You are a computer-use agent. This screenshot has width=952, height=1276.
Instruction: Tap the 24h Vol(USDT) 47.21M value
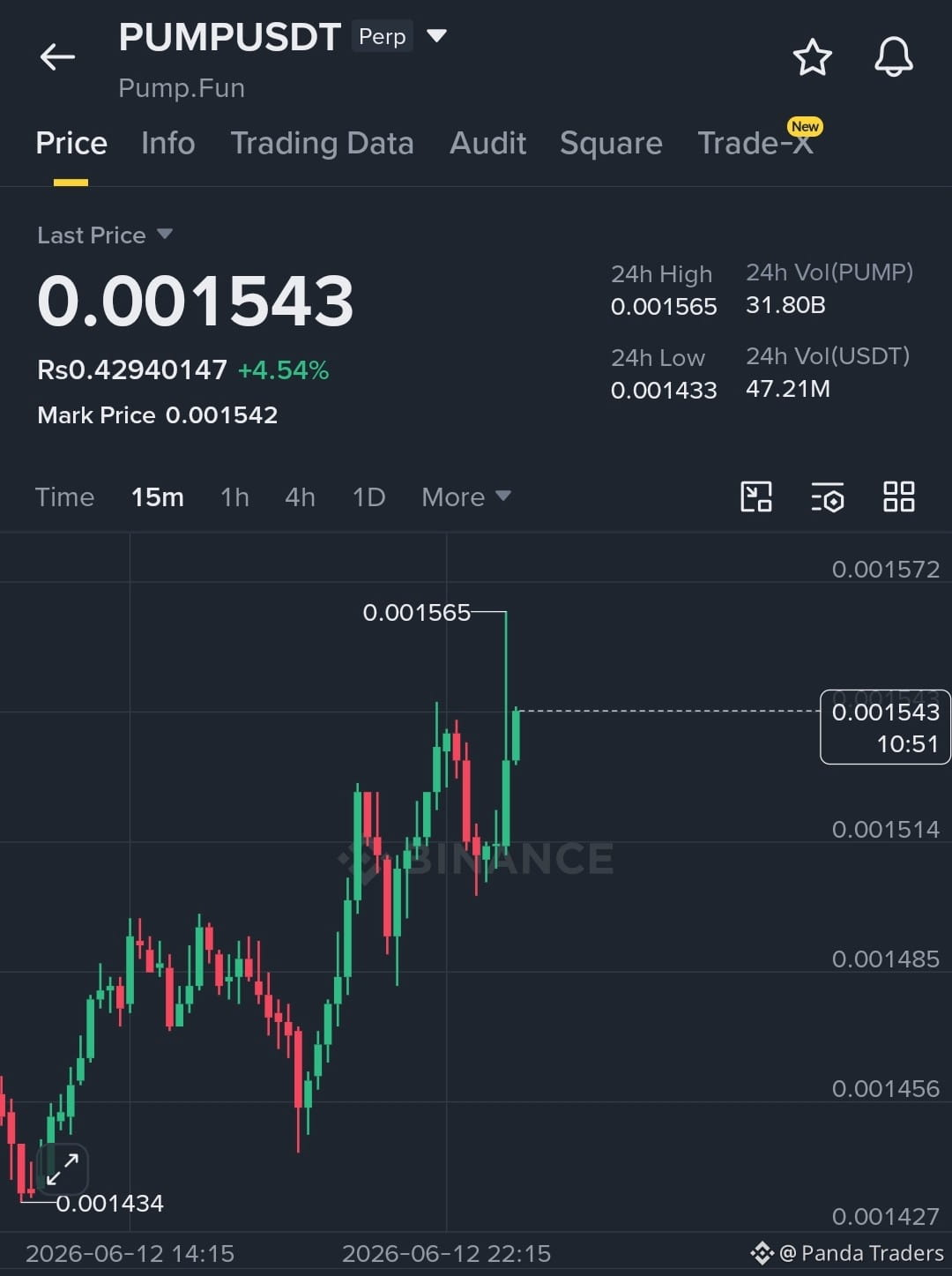[x=788, y=388]
